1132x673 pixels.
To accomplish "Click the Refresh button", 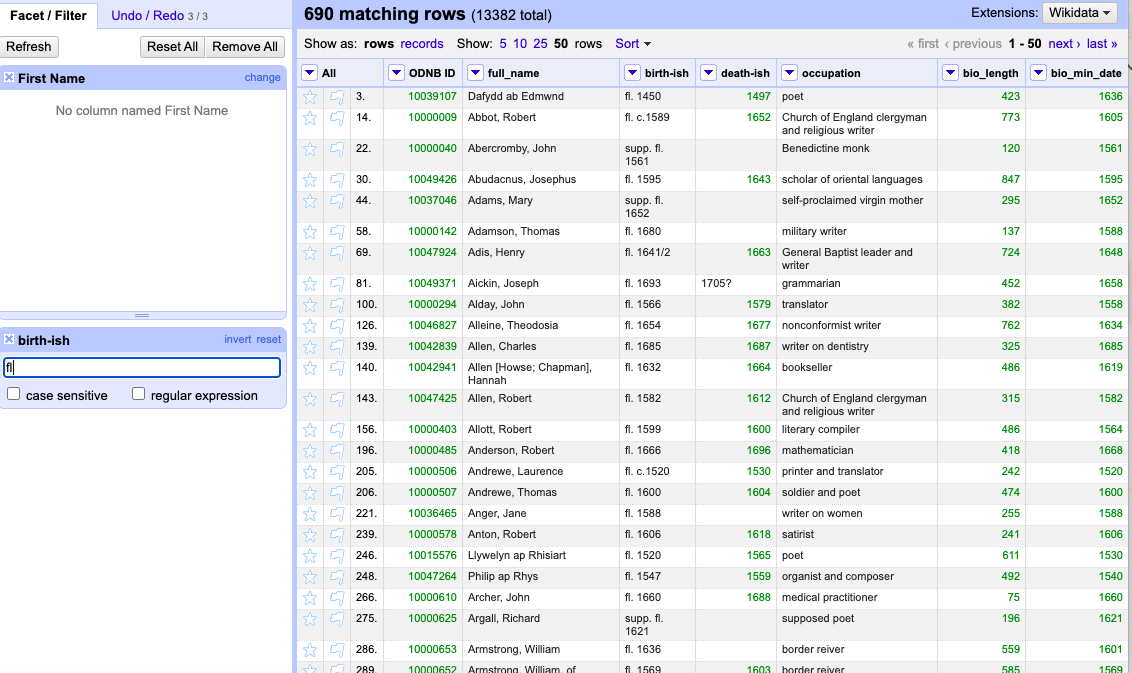I will click(29, 47).
